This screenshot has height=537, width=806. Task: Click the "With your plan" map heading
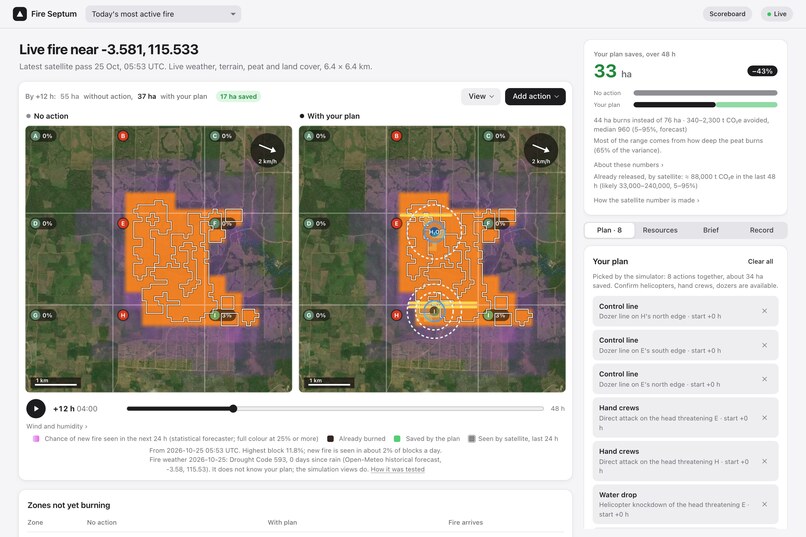(334, 116)
